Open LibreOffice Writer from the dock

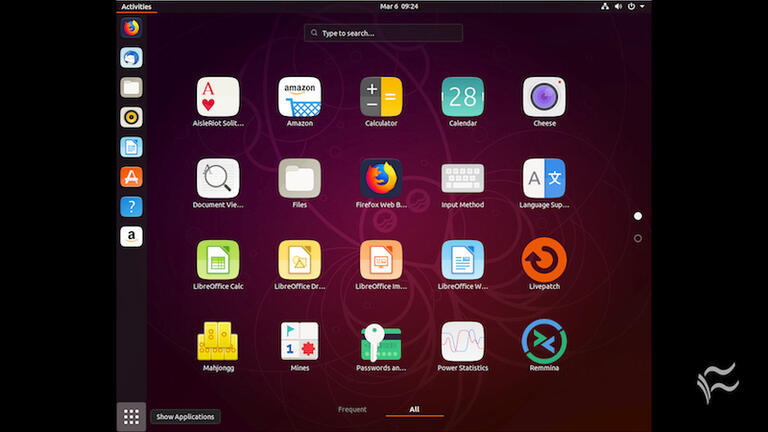[x=131, y=147]
